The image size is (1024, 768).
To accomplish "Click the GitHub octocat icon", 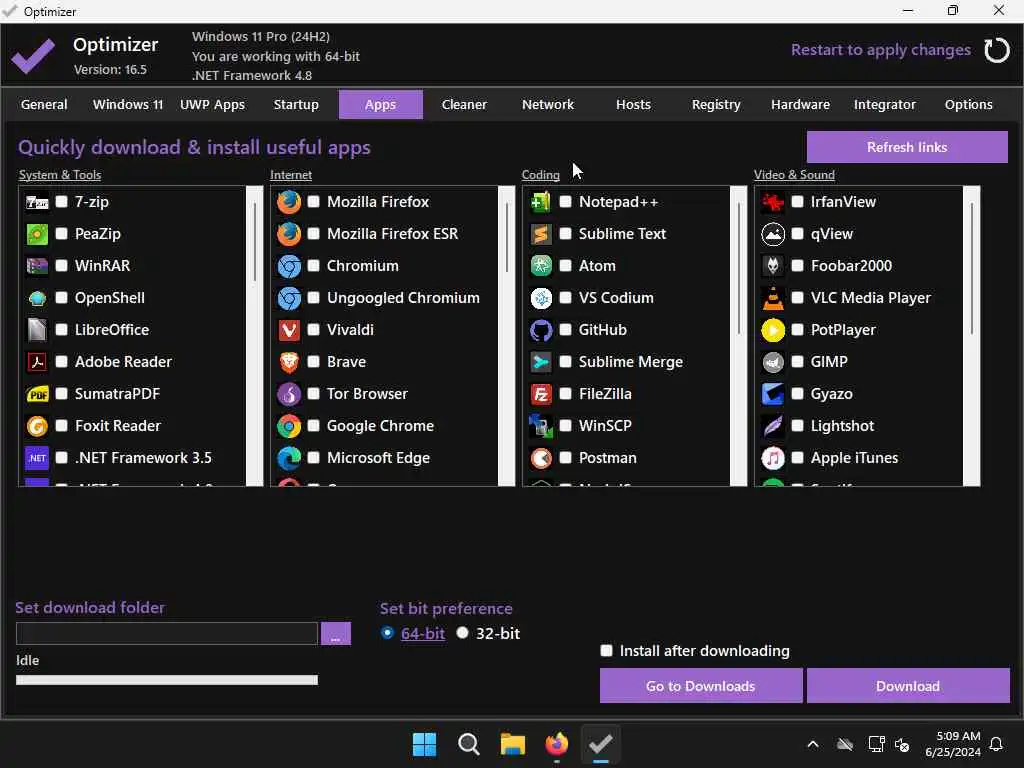I will coord(541,330).
